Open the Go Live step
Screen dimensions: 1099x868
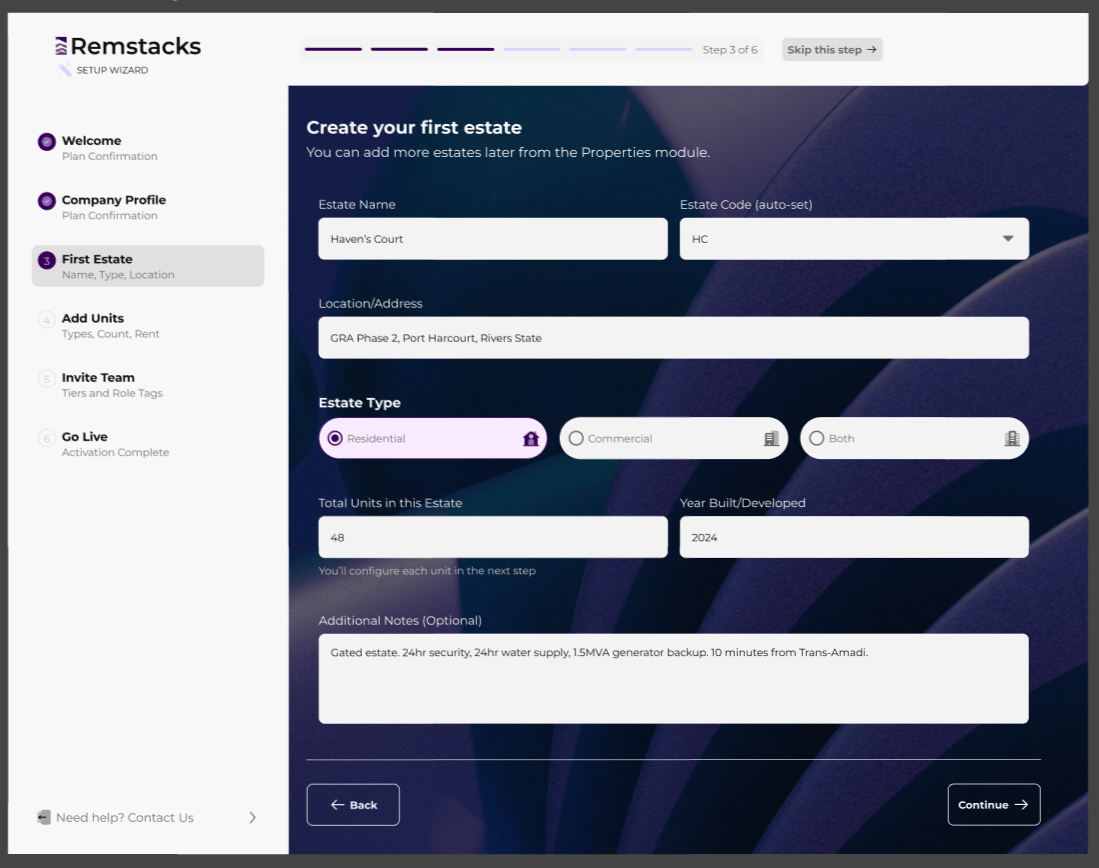[x=148, y=444]
